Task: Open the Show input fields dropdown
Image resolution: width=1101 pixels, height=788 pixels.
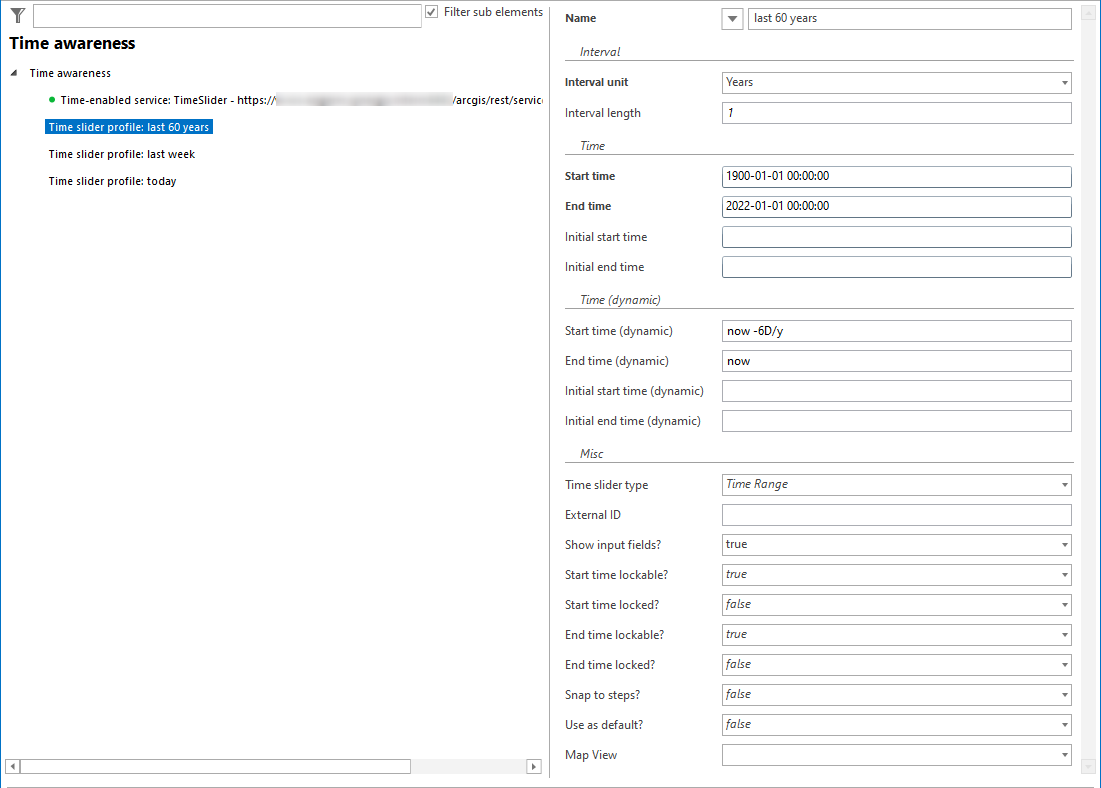Action: tap(1061, 544)
